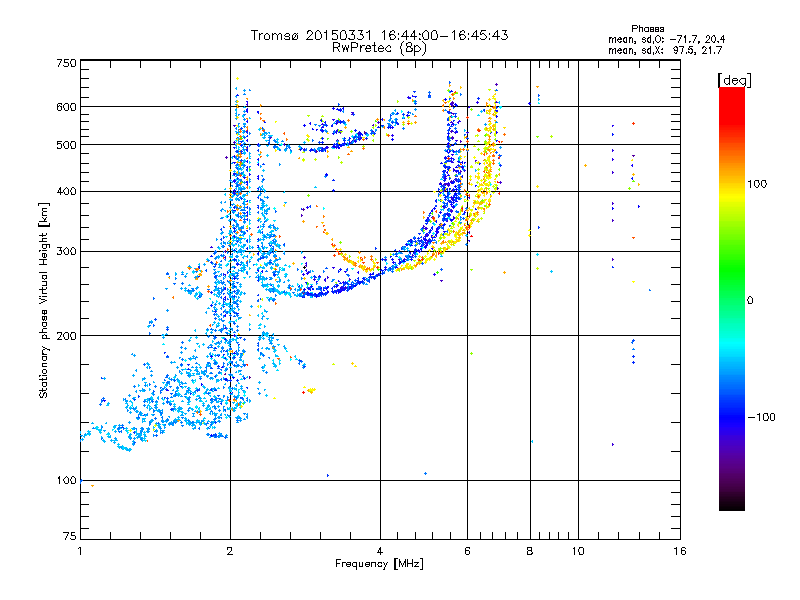
Task: Click the phase colorbar gradient
Action: (732, 299)
